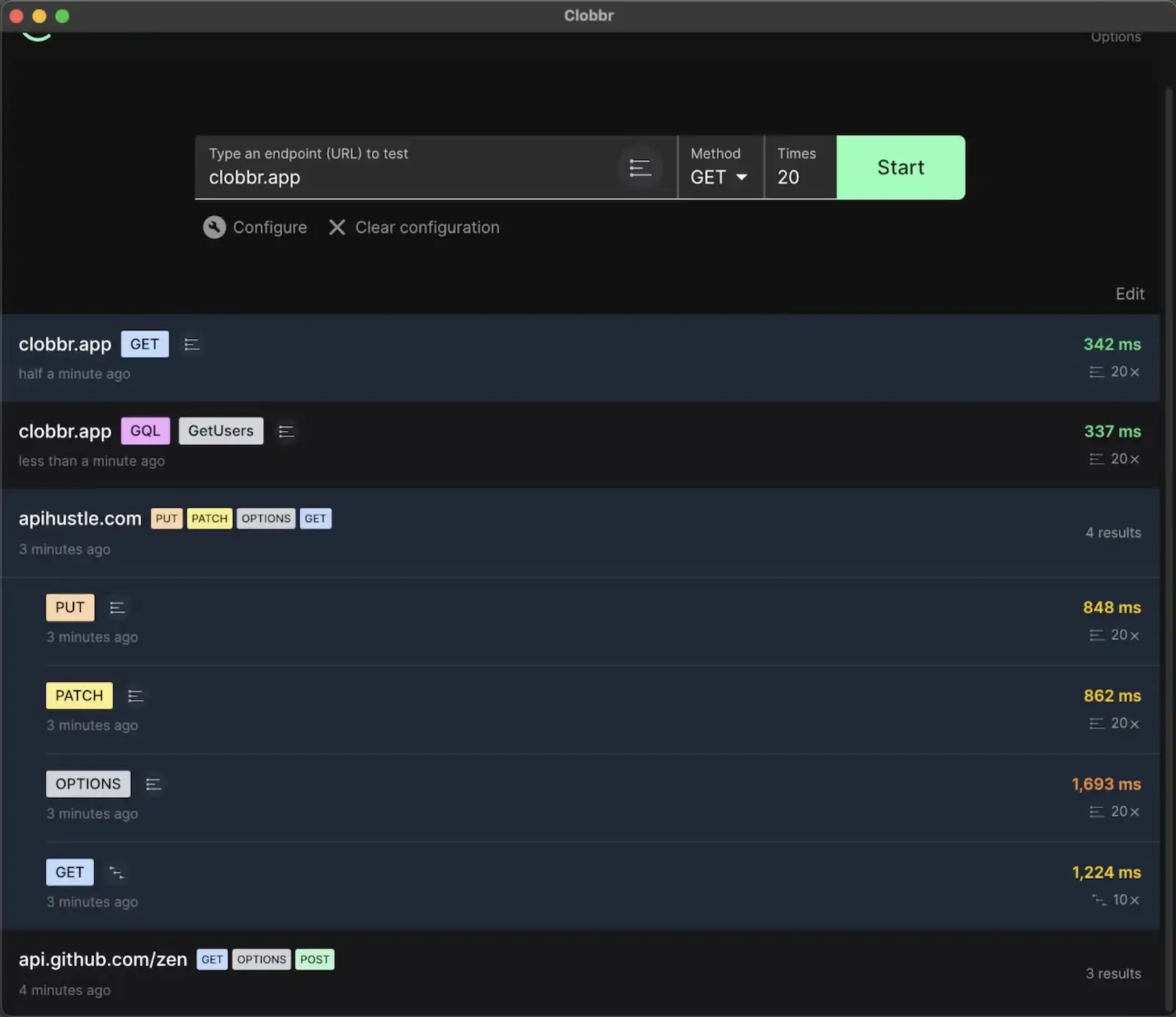
Task: Open Options in the top right
Action: pos(1115,37)
